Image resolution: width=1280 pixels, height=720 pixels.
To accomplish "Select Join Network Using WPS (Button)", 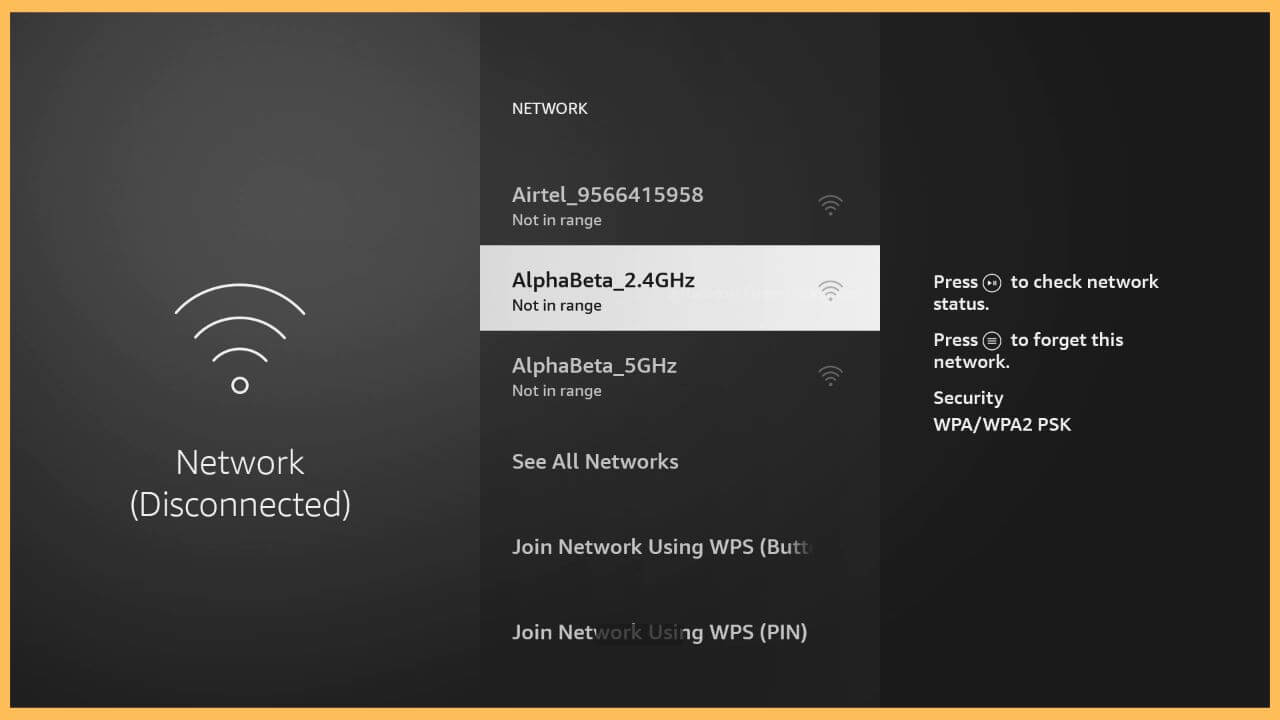I will (x=662, y=547).
